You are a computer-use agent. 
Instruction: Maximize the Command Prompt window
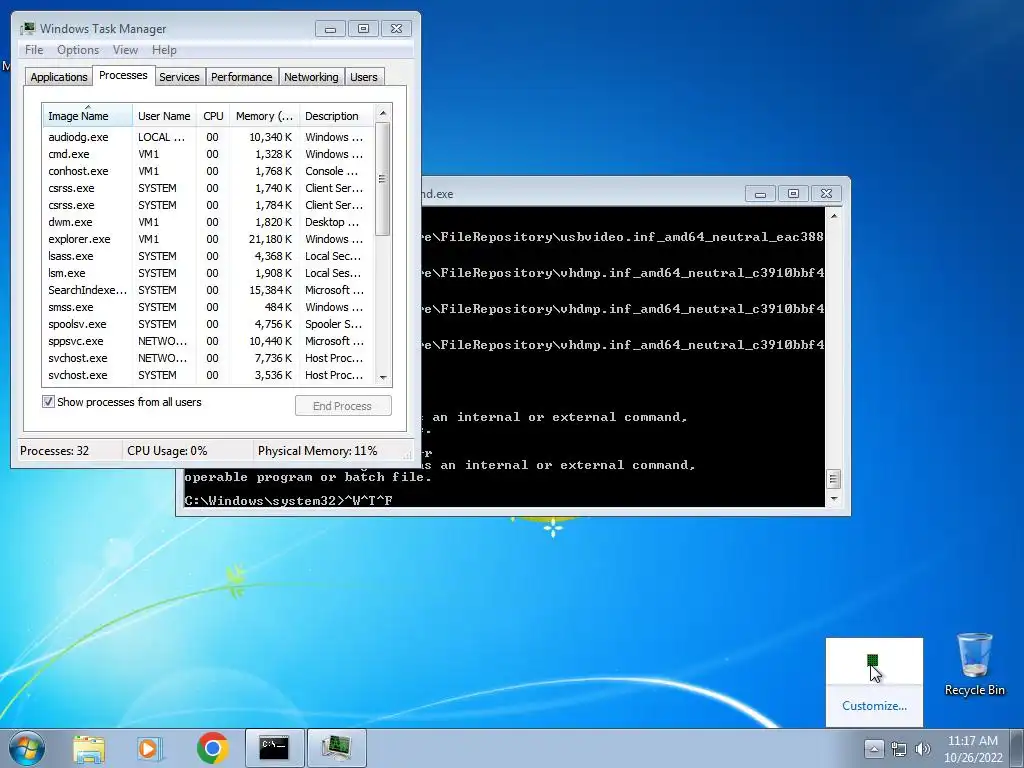tap(793, 194)
